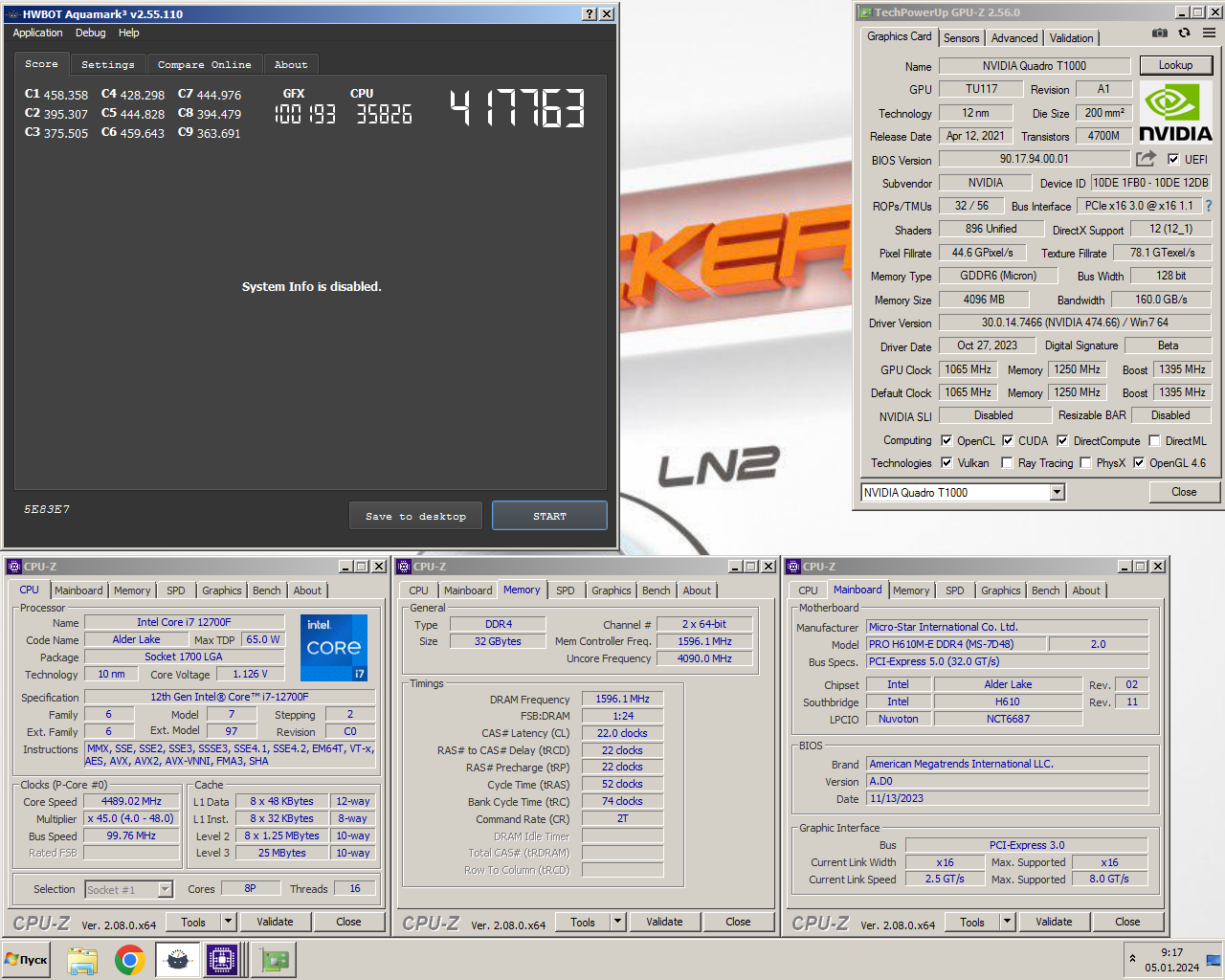Click the PRO H610M-E DDR4 model value
Image resolution: width=1225 pixels, height=980 pixels.
[956, 644]
